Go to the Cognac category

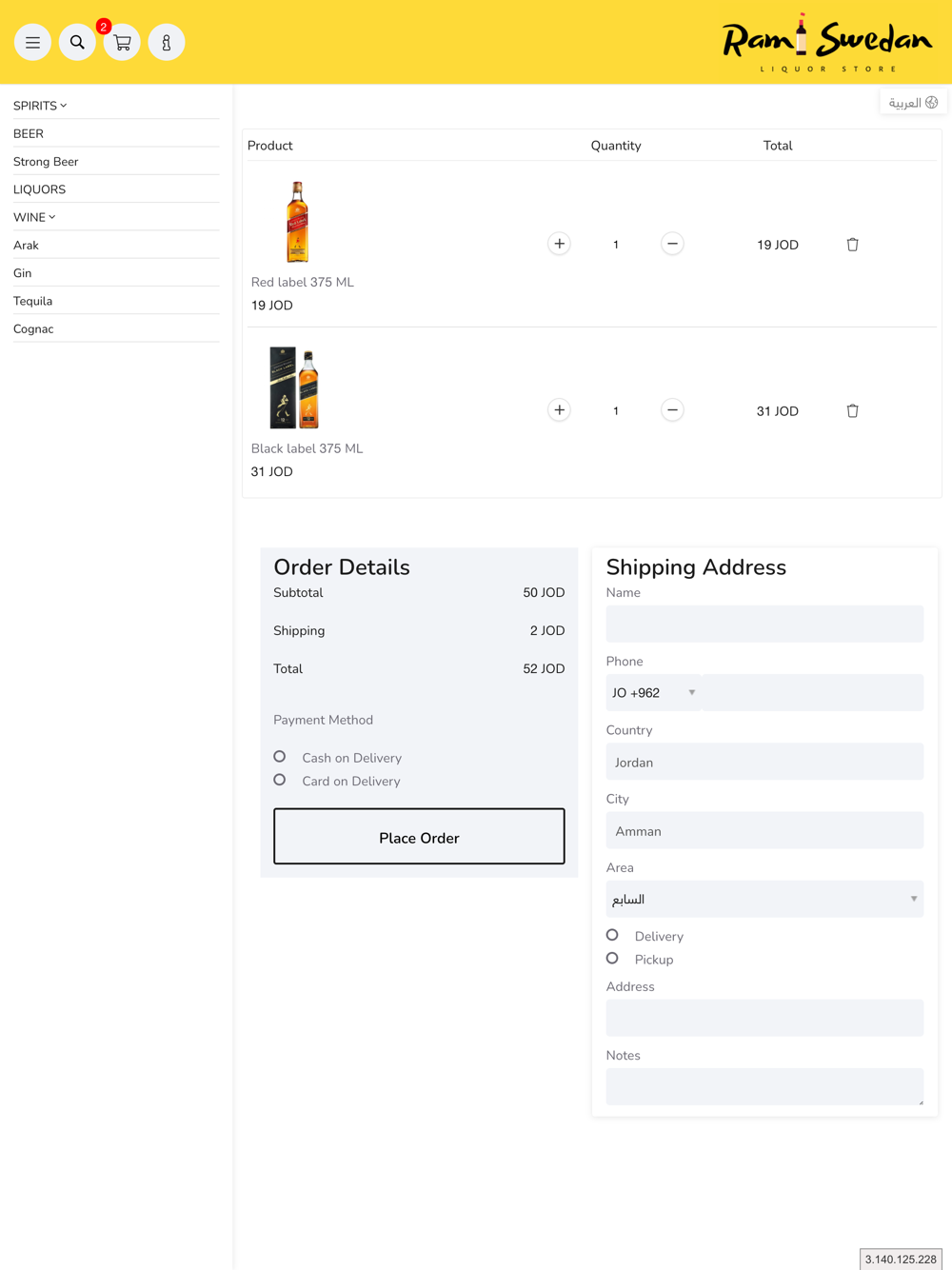[33, 328]
